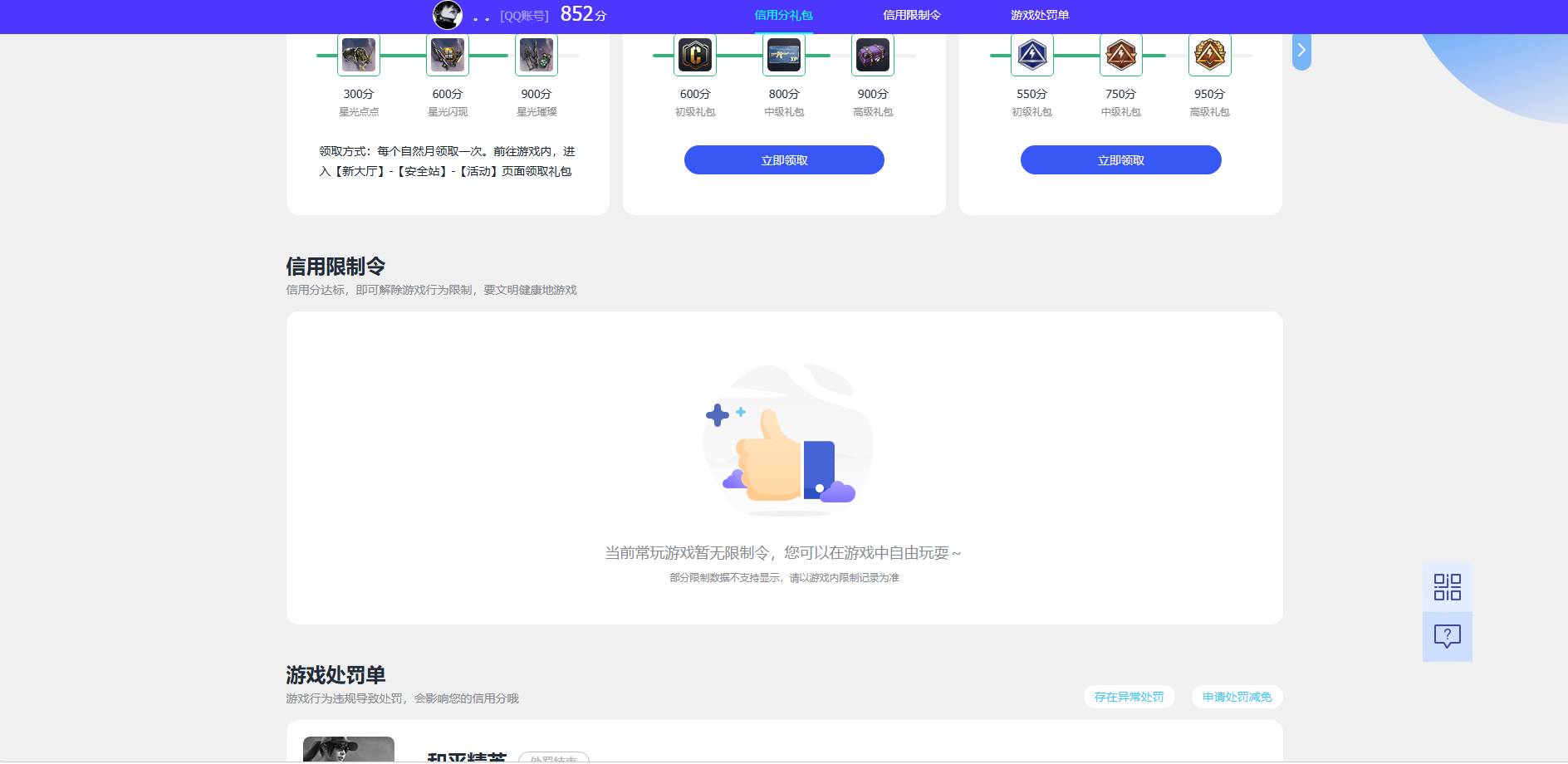Click 立即领取 under the 600分/800分/900分 card

pyautogui.click(x=784, y=160)
